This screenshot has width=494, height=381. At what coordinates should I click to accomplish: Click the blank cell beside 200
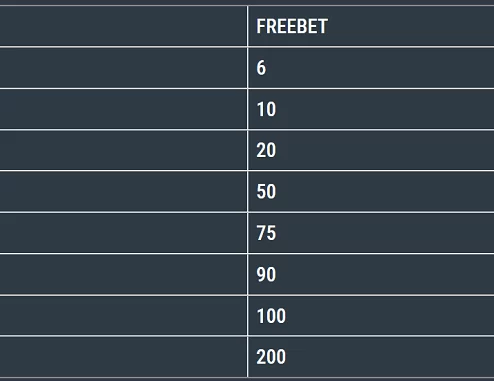tap(123, 357)
